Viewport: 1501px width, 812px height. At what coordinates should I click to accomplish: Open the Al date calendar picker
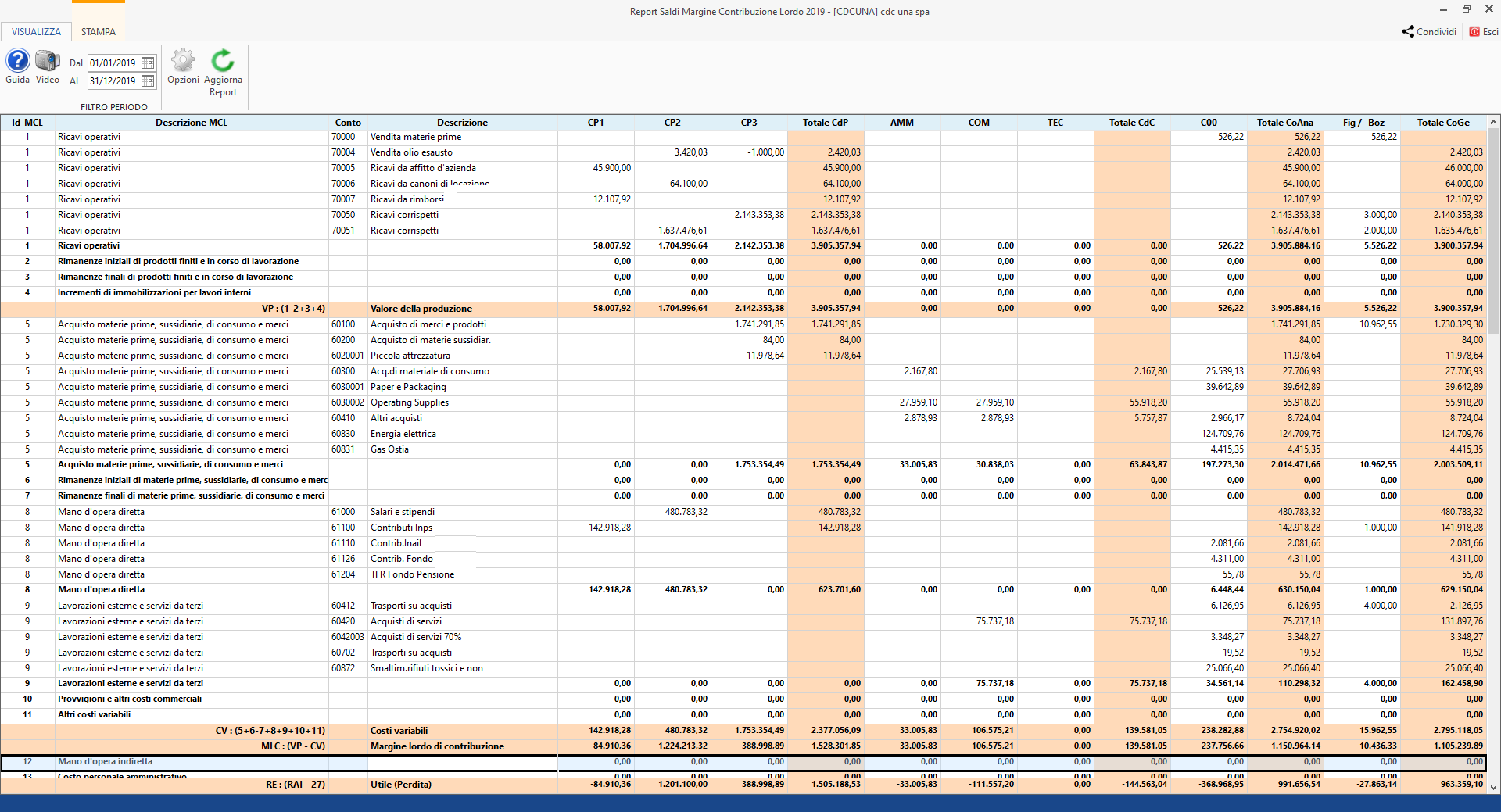click(148, 81)
